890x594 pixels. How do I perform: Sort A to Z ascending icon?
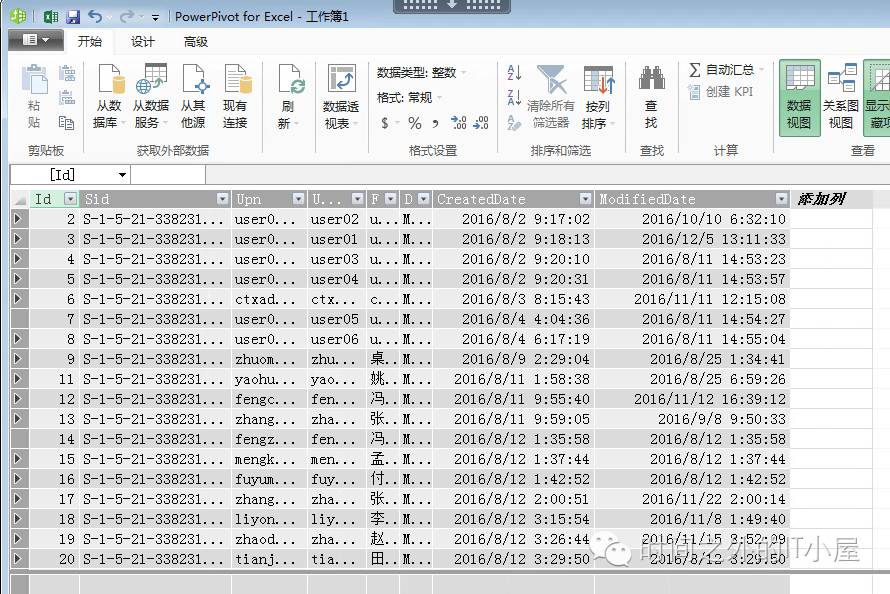coord(514,73)
